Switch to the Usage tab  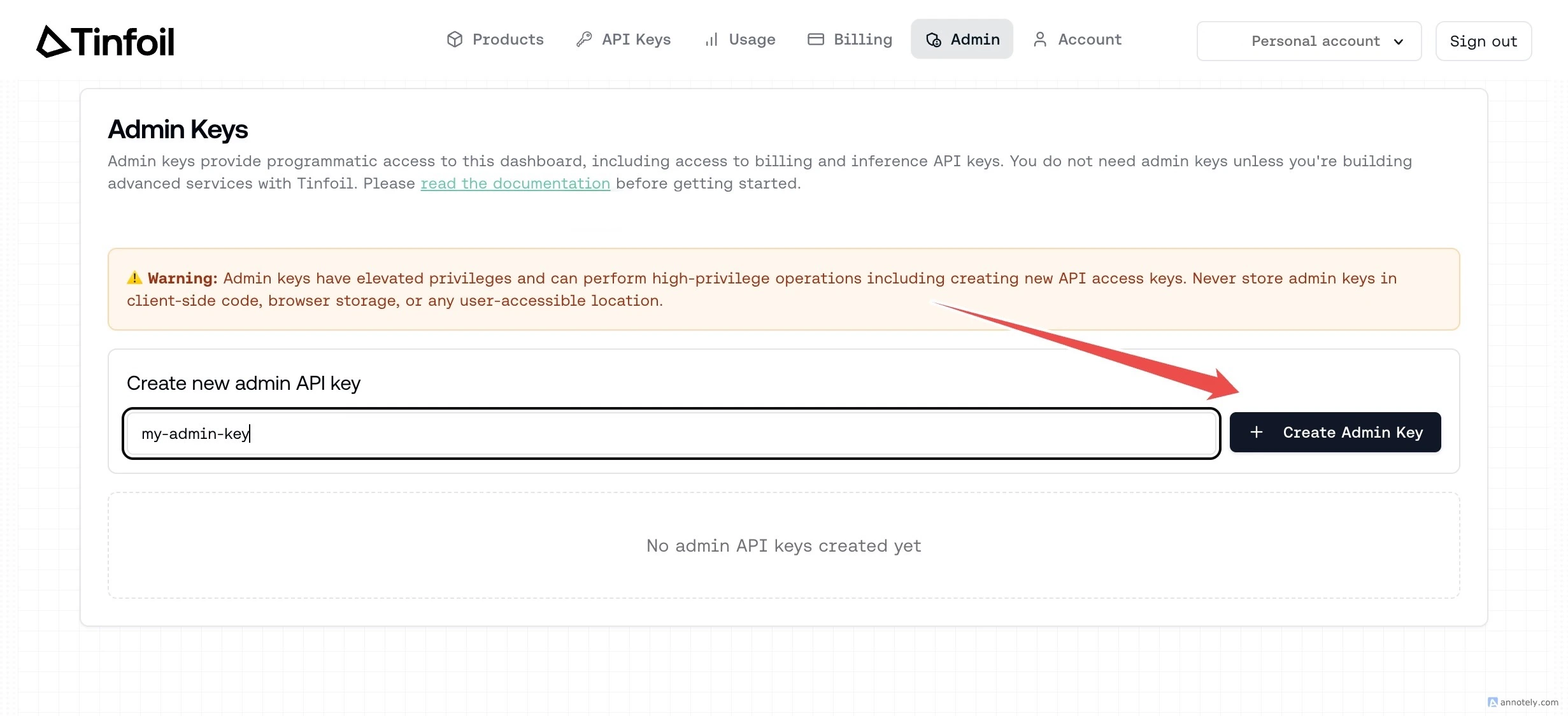click(x=739, y=39)
